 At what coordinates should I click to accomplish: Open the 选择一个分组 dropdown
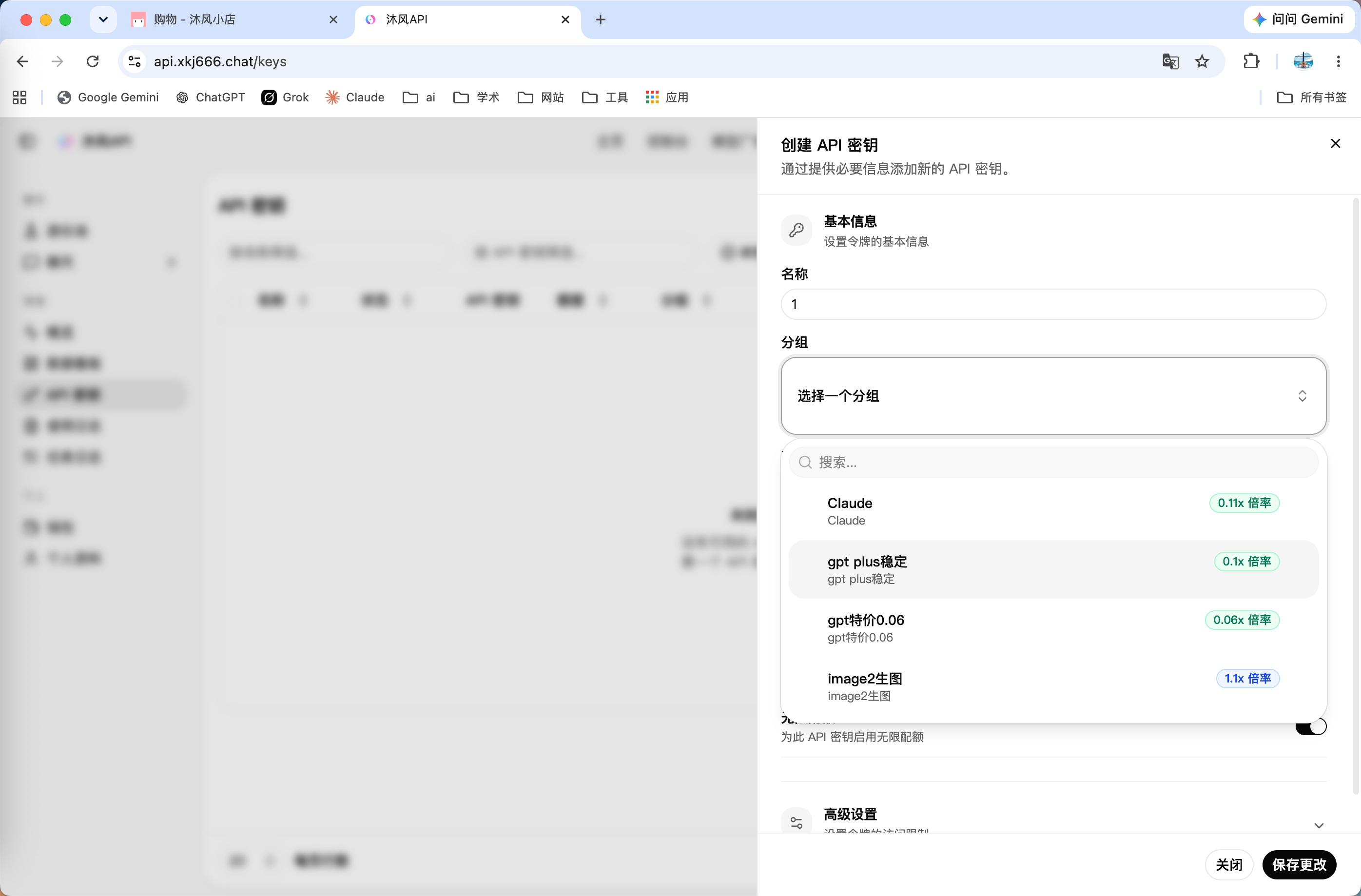[1053, 396]
